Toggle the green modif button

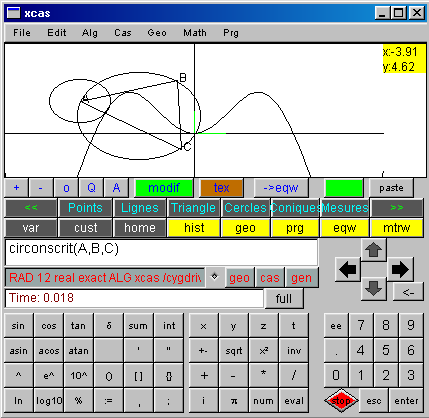164,188
